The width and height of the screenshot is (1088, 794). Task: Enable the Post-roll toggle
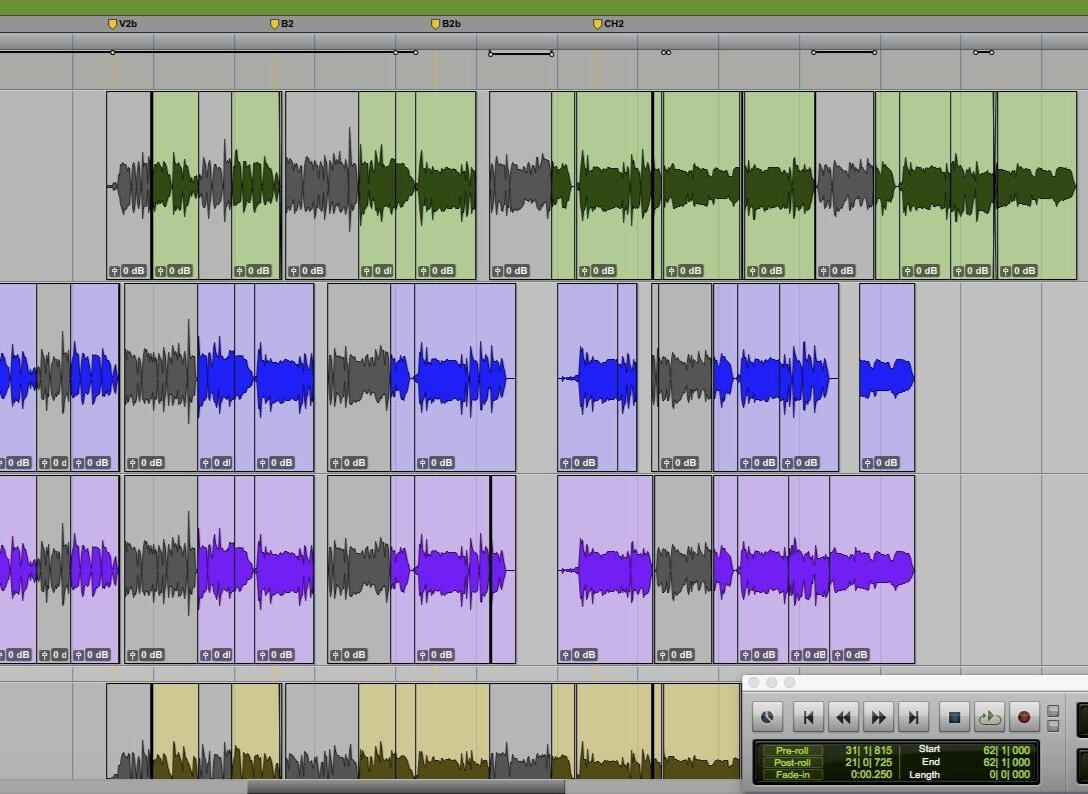point(792,762)
